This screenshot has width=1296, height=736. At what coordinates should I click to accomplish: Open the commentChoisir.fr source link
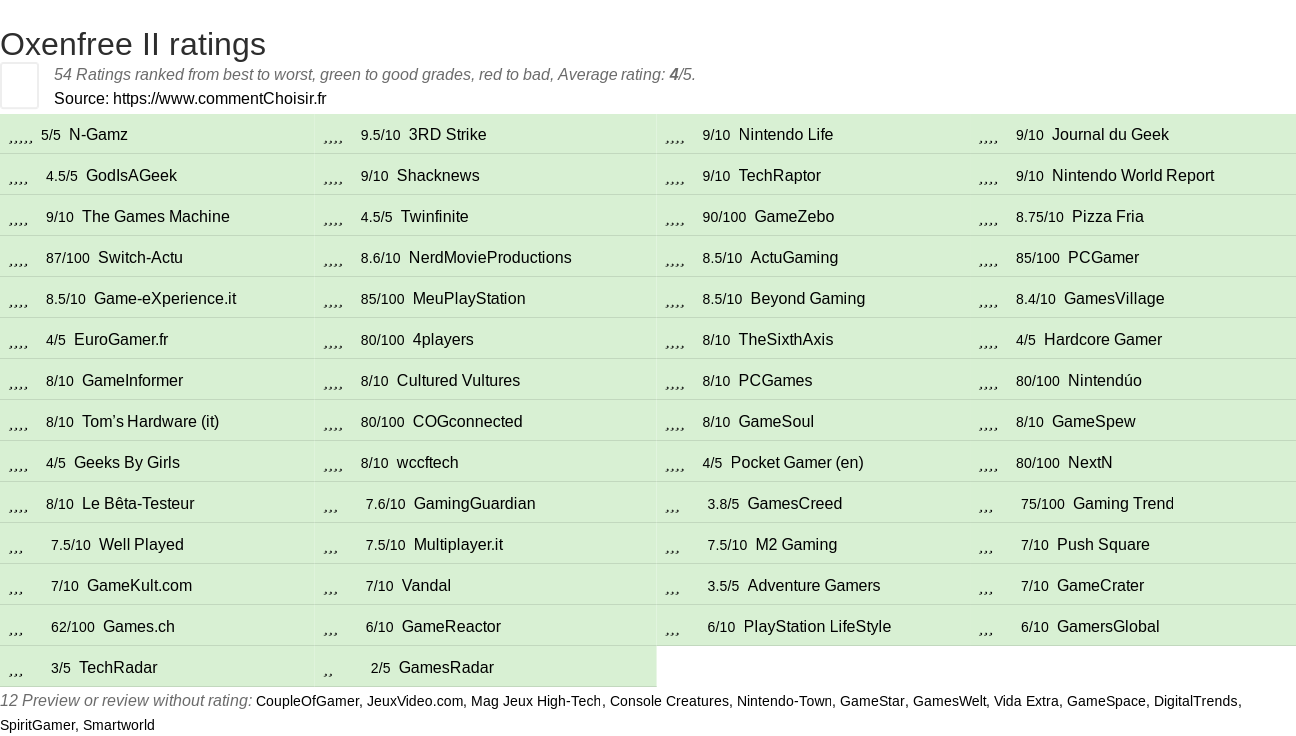[x=219, y=98]
